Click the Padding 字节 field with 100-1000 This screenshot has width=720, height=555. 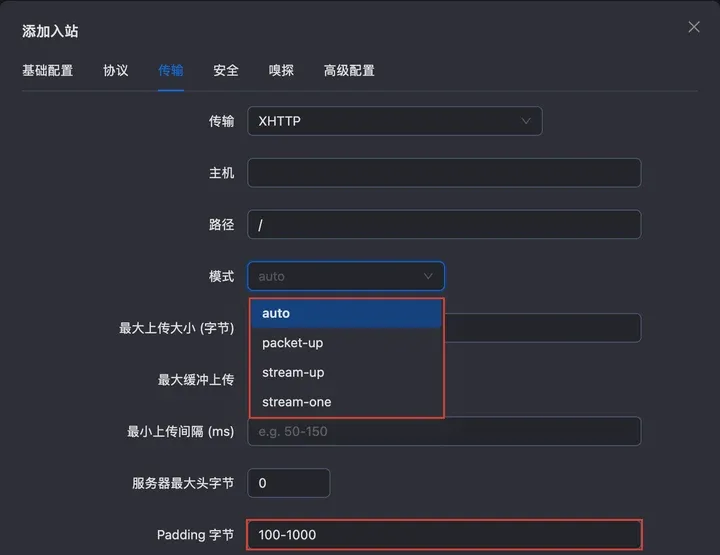(444, 535)
